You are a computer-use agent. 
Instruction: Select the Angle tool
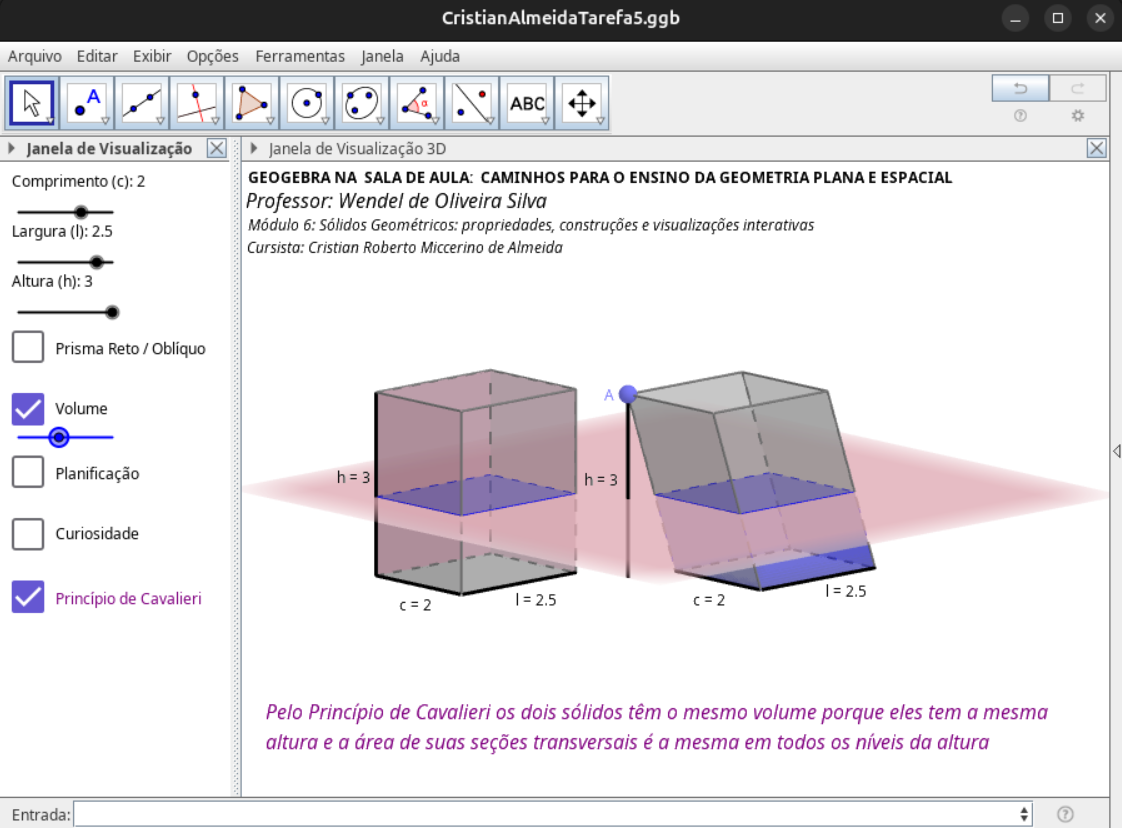417,103
